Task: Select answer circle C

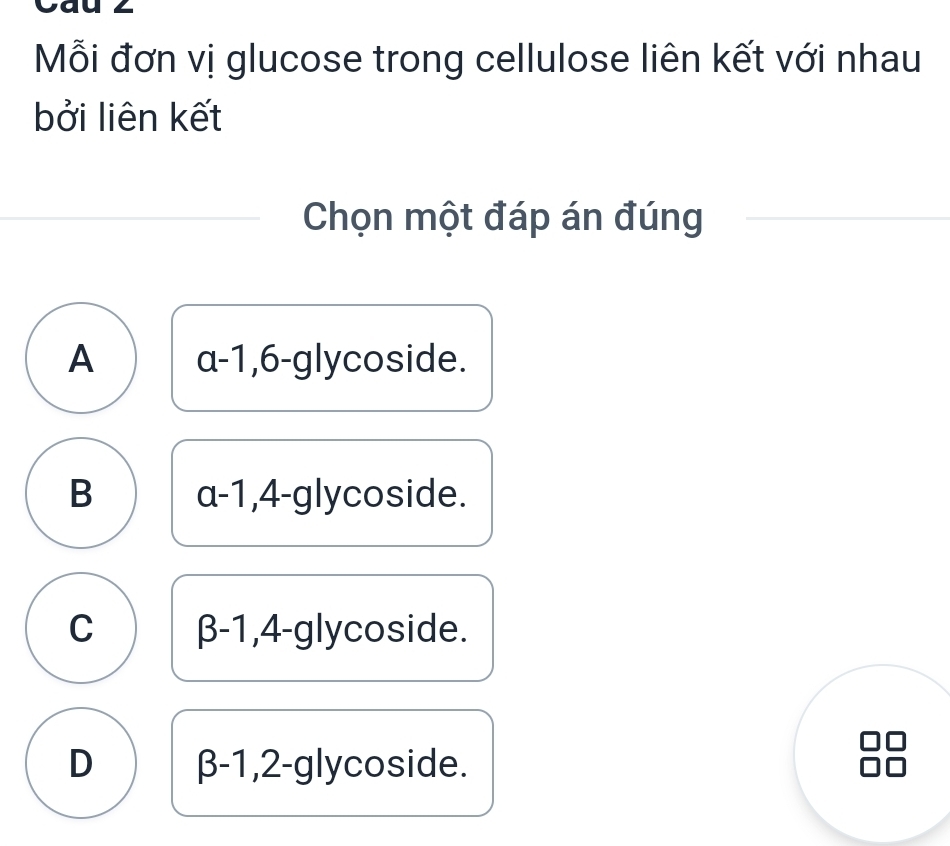Action: (81, 628)
